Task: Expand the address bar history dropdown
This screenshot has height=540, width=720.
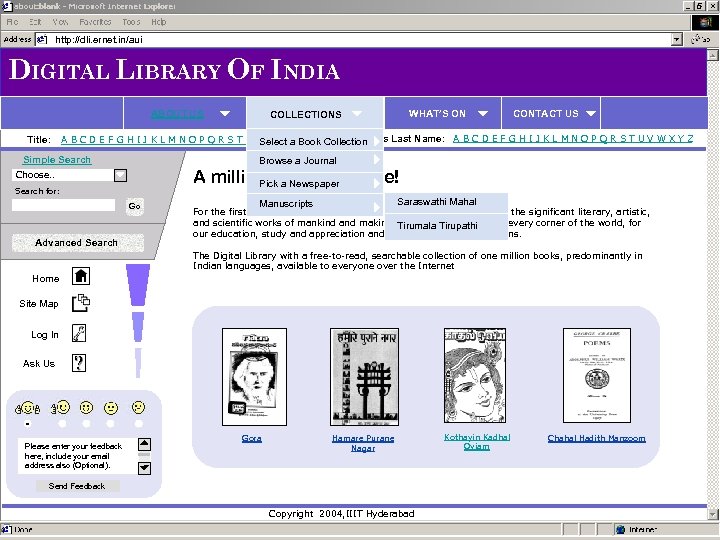Action: 676,39
